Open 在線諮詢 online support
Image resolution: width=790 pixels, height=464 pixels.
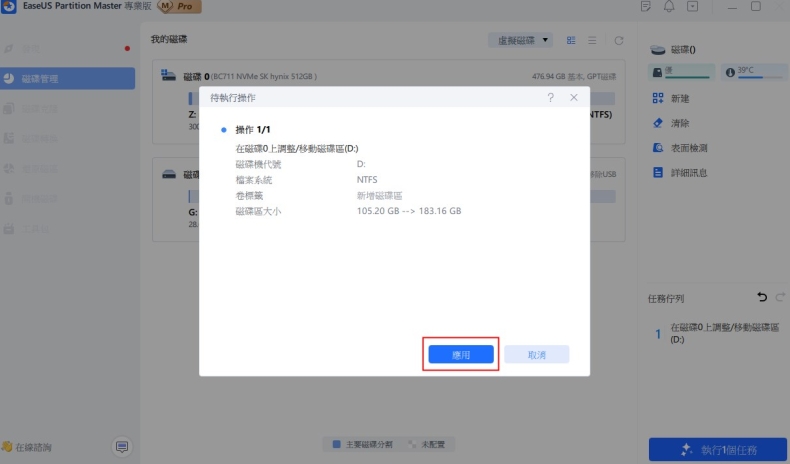[x=27, y=447]
